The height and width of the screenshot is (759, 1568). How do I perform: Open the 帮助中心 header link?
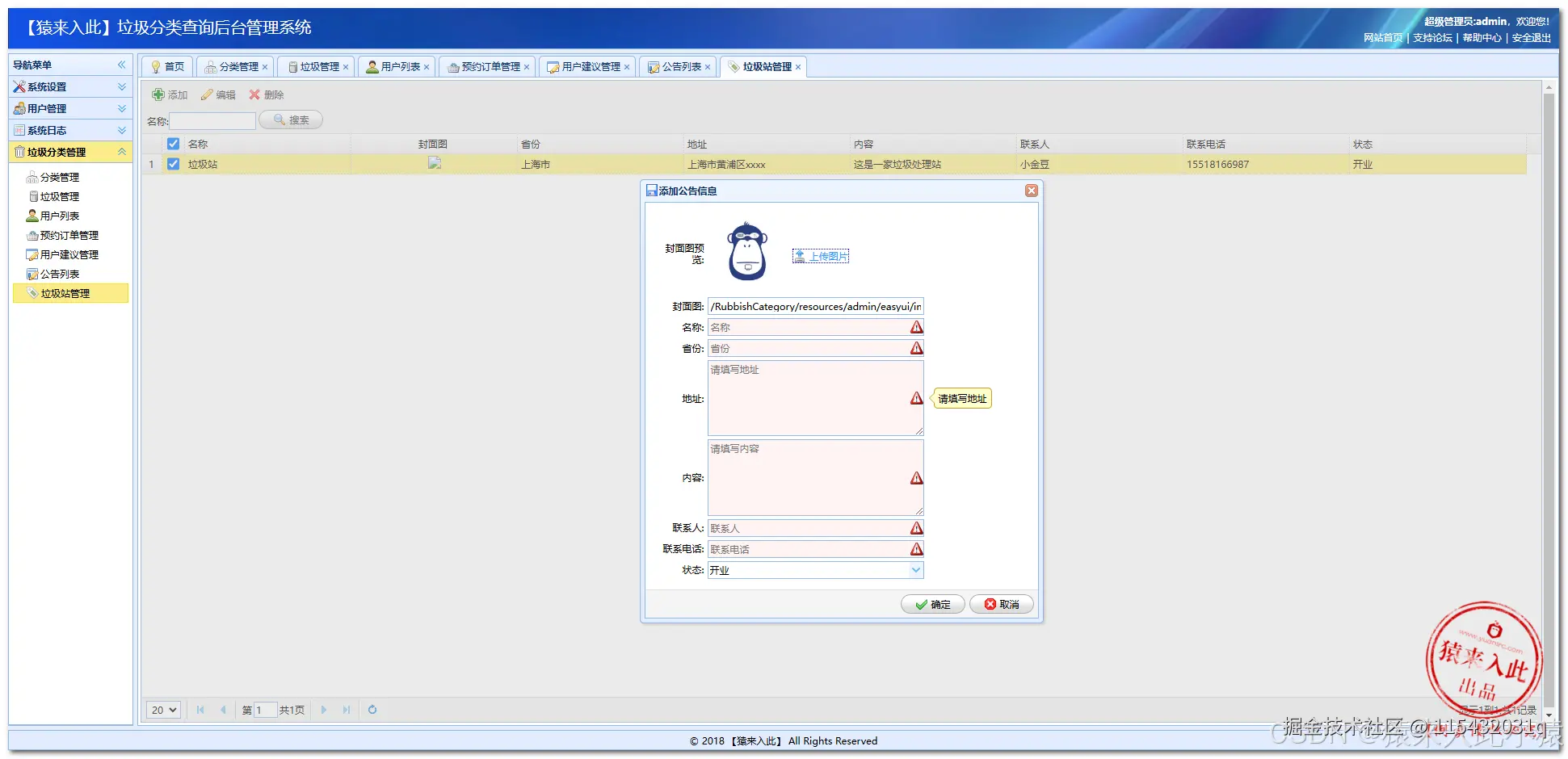tap(1482, 38)
